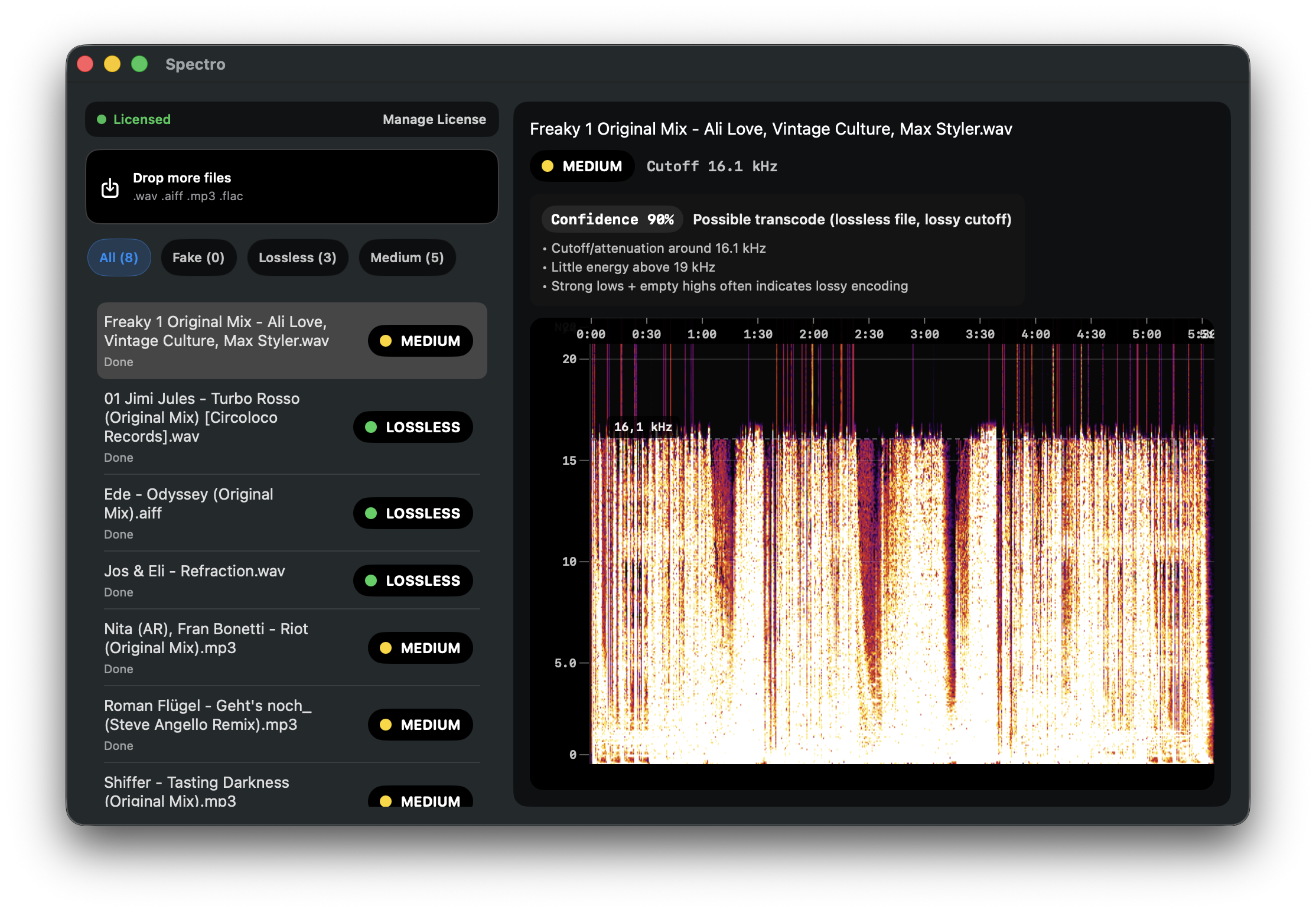Click the green dot on Jos & Eli's LOSSLESS badge
The height and width of the screenshot is (913, 1316).
tap(372, 581)
